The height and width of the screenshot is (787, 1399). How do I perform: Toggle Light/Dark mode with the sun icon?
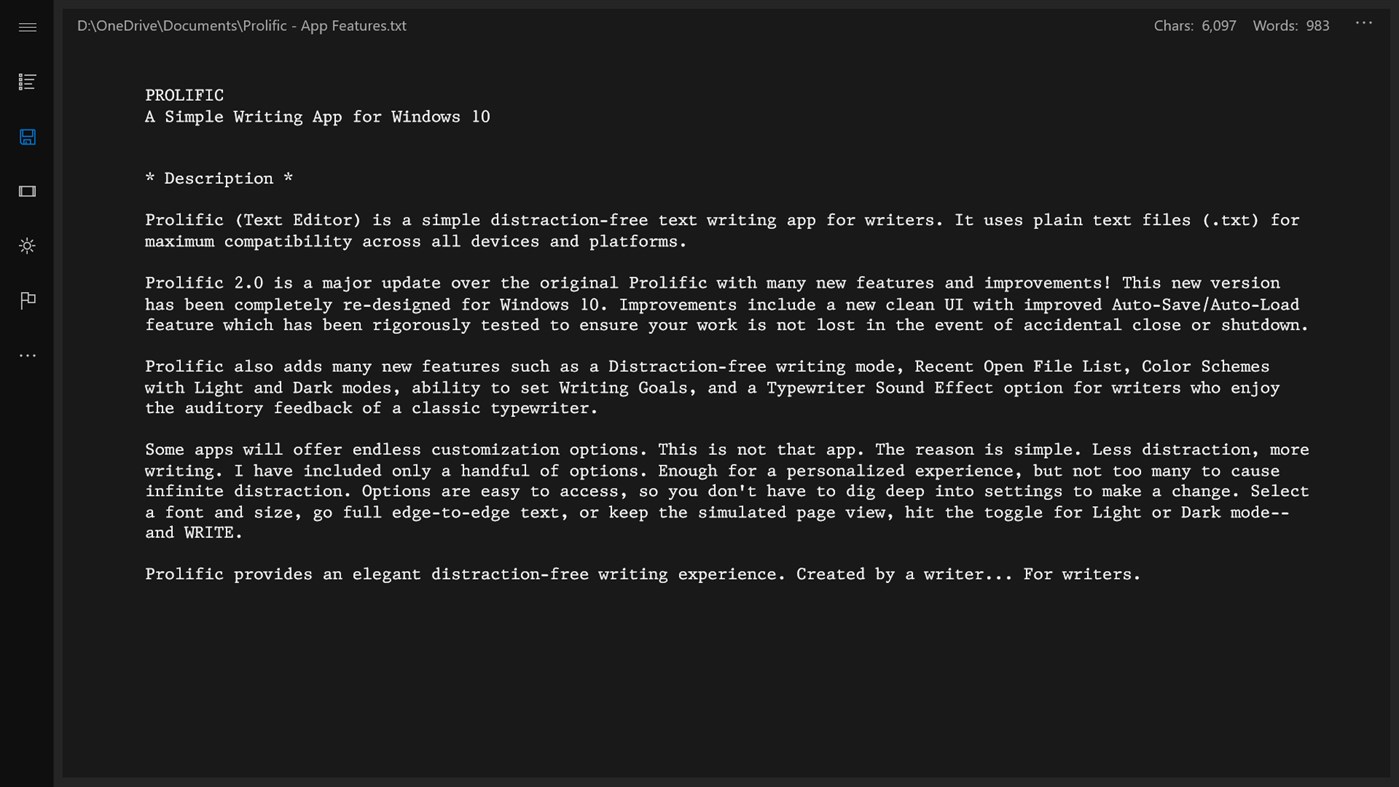click(x=27, y=246)
